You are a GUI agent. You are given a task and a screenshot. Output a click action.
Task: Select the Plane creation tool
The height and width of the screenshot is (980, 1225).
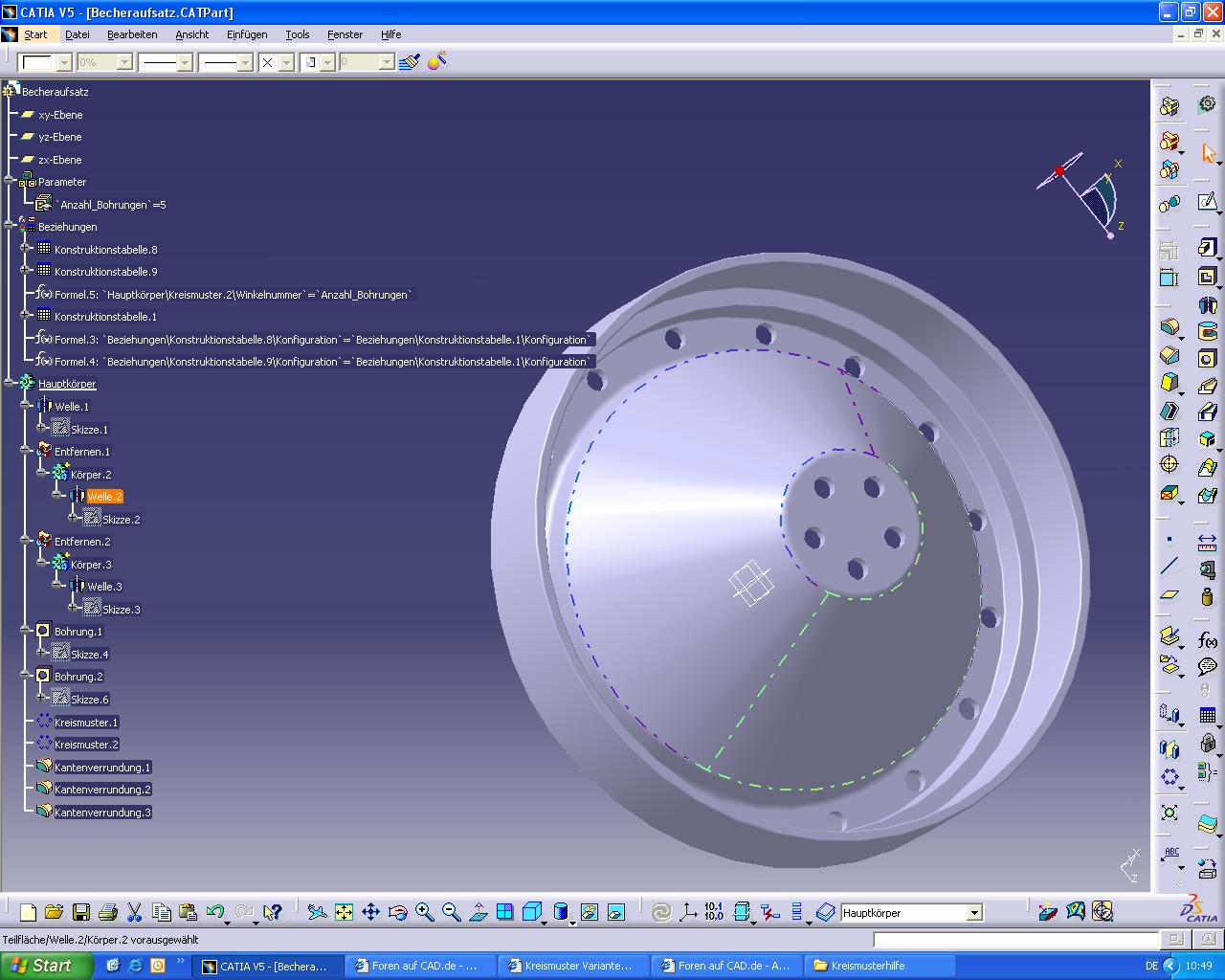(1169, 594)
